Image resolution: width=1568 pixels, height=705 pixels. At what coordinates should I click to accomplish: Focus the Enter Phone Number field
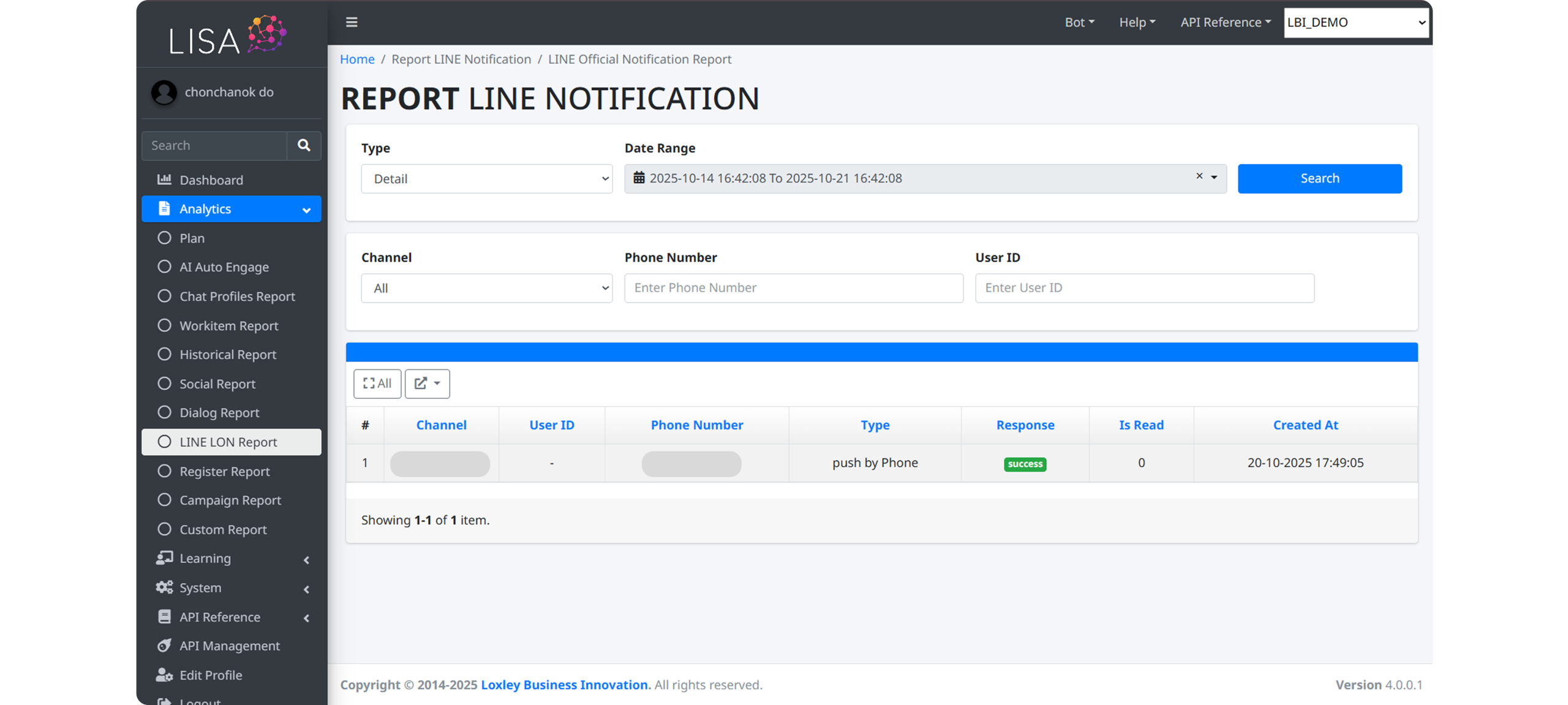(793, 288)
